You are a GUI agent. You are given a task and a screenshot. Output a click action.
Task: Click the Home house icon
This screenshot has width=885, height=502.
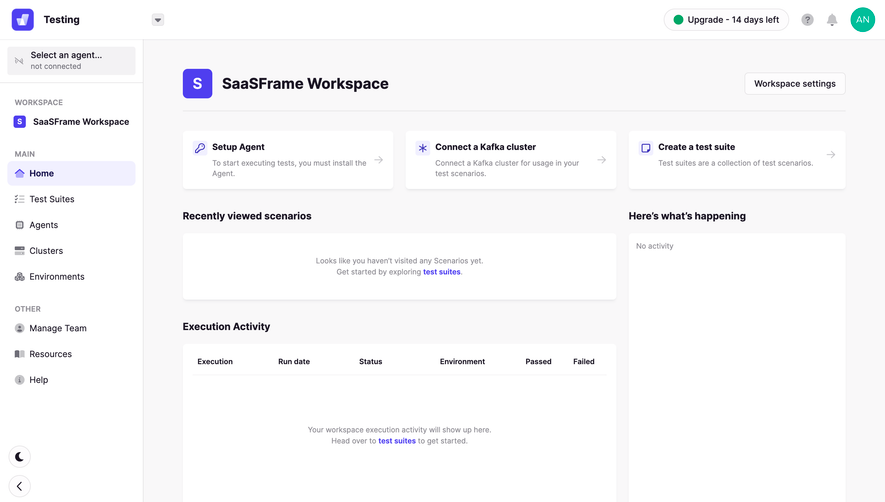(20, 173)
